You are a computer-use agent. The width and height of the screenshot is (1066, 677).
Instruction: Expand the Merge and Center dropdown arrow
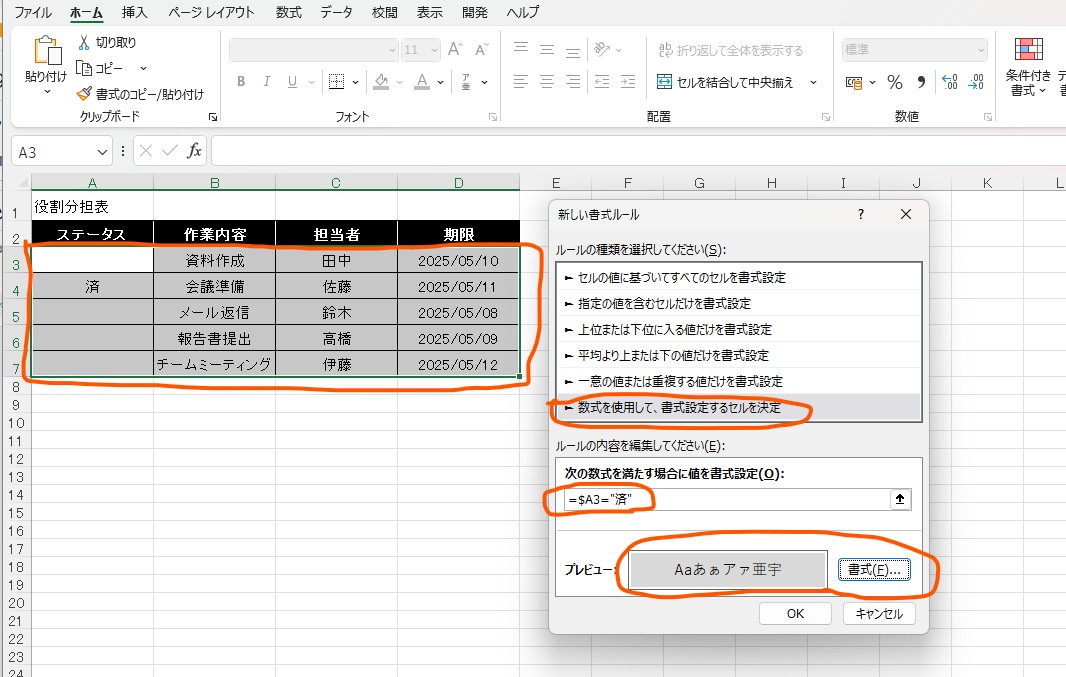(813, 83)
